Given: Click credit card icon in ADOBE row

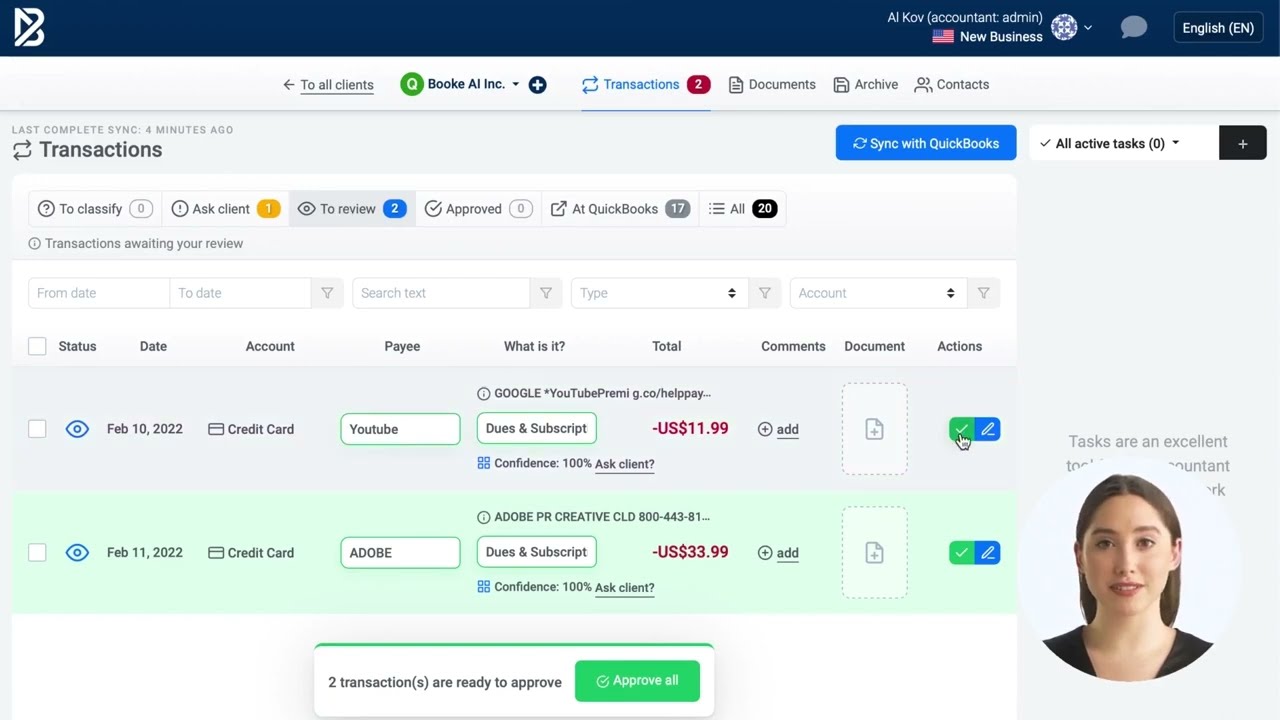Looking at the screenshot, I should coord(216,553).
